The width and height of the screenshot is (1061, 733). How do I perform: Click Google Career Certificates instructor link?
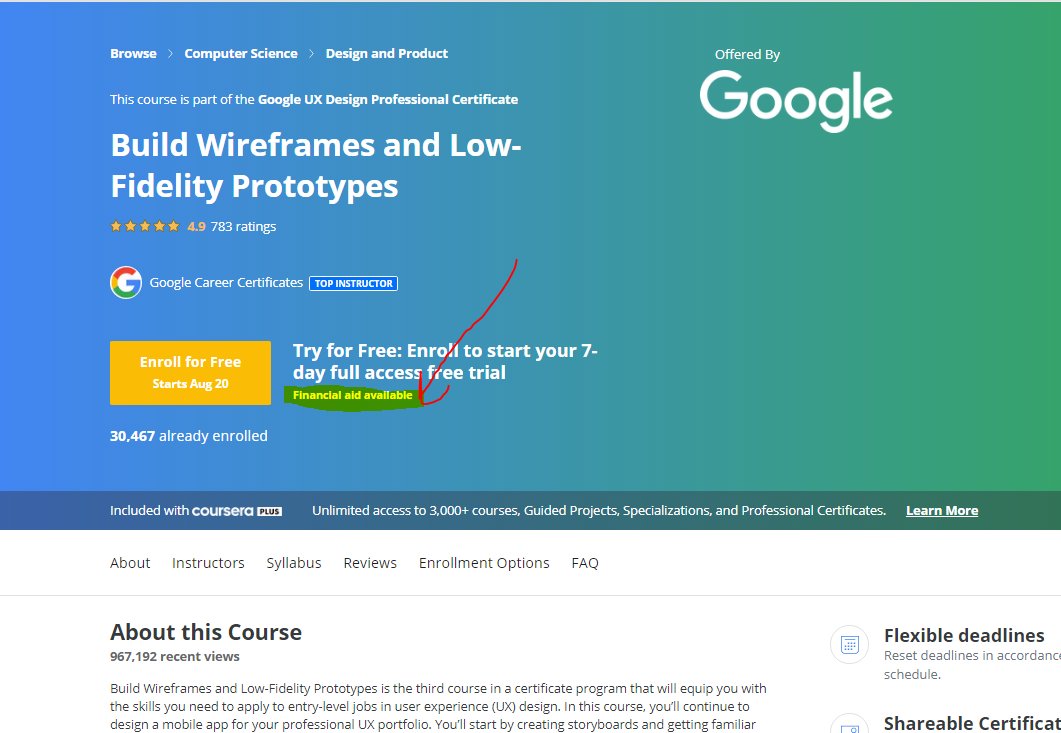(226, 282)
